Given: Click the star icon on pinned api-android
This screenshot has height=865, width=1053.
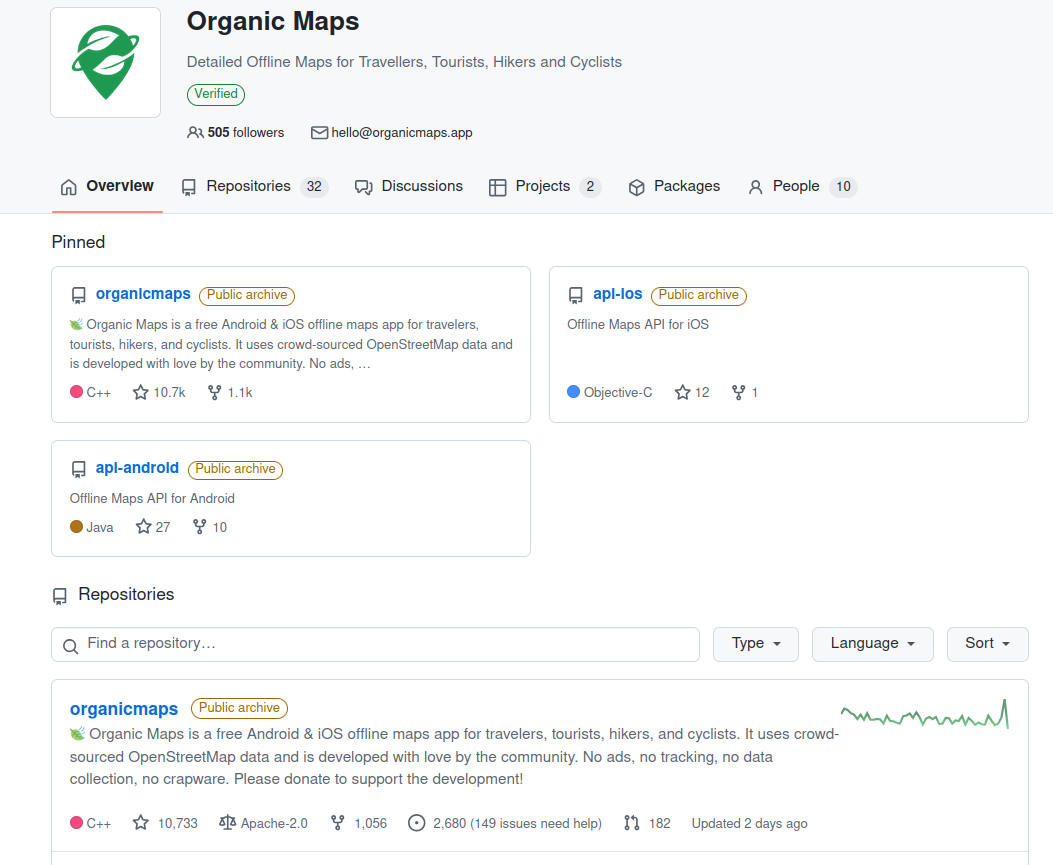Looking at the screenshot, I should click(144, 527).
